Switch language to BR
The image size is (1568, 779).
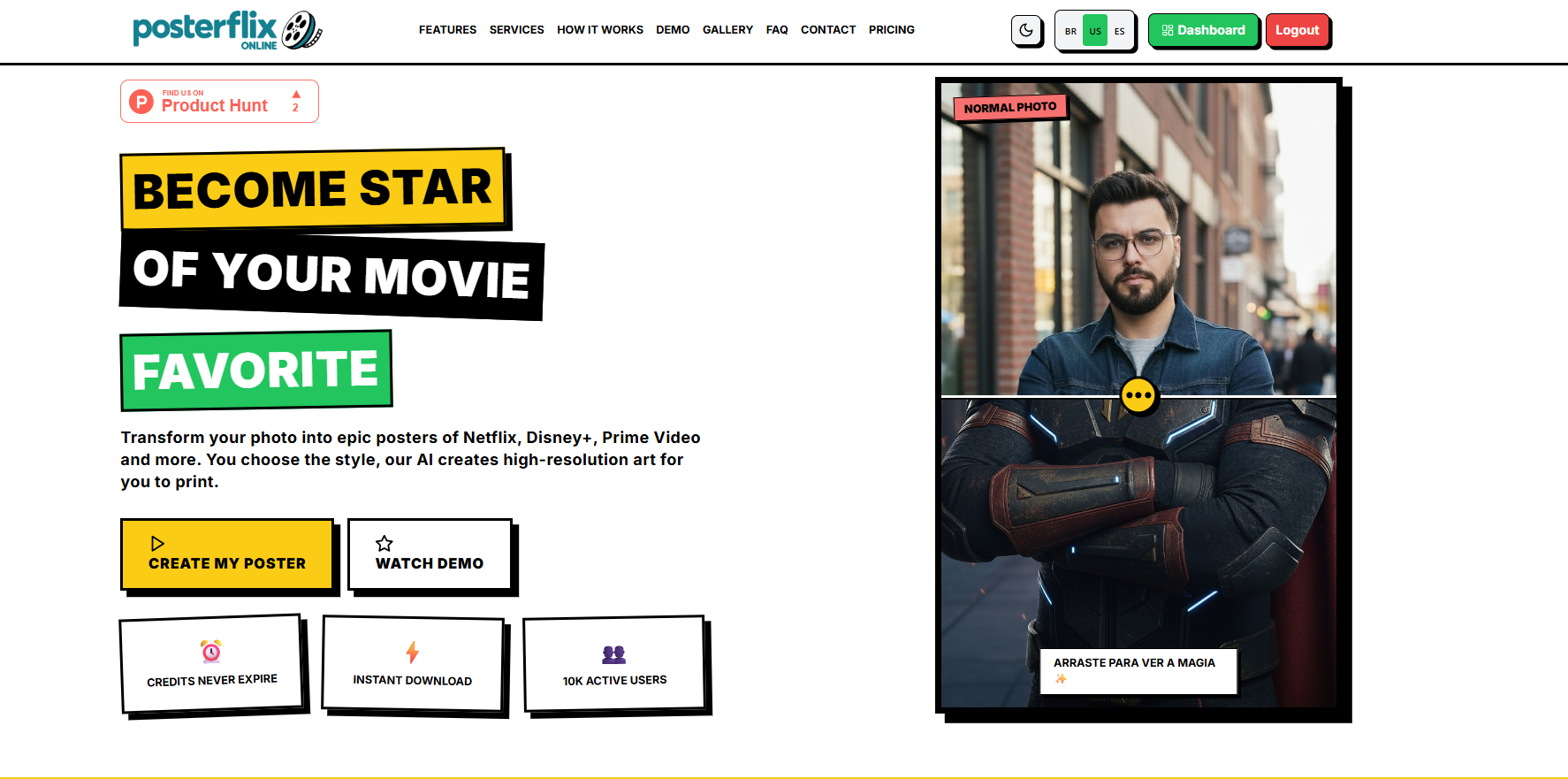click(x=1070, y=31)
